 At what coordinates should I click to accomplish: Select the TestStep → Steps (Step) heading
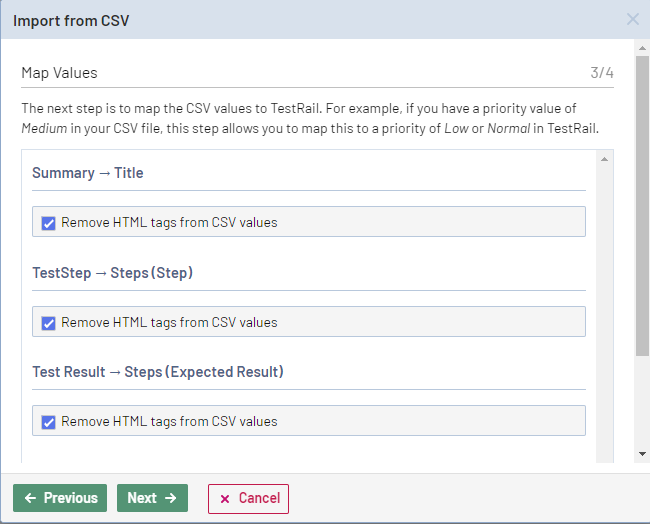[112, 272]
